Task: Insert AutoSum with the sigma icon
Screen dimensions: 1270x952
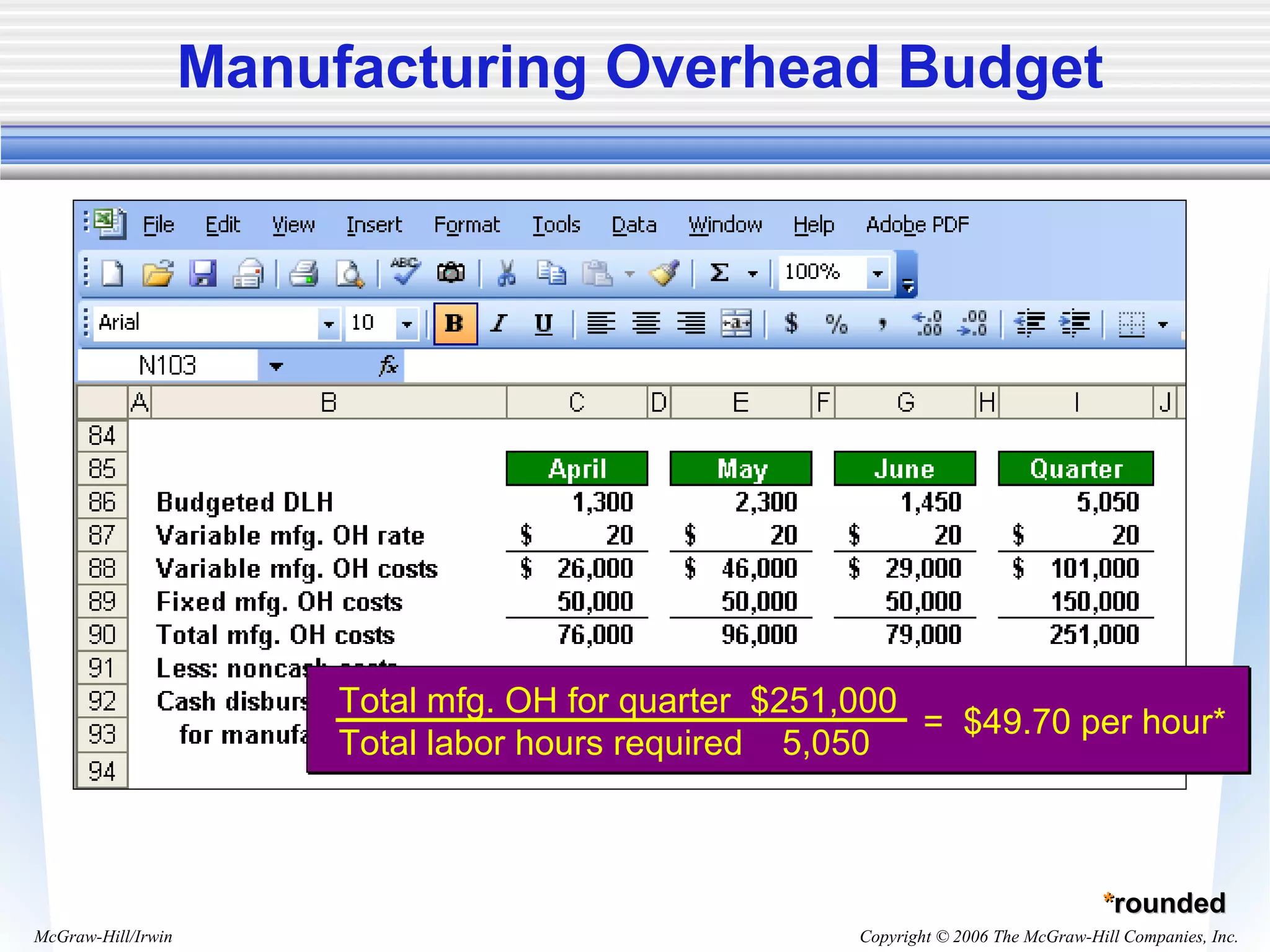Action: [719, 273]
